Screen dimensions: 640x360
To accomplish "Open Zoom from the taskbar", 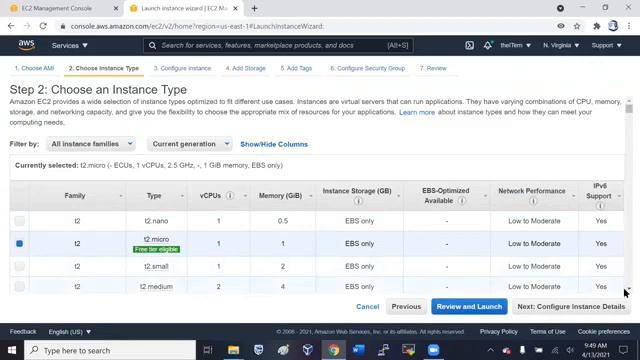I will tap(433, 350).
